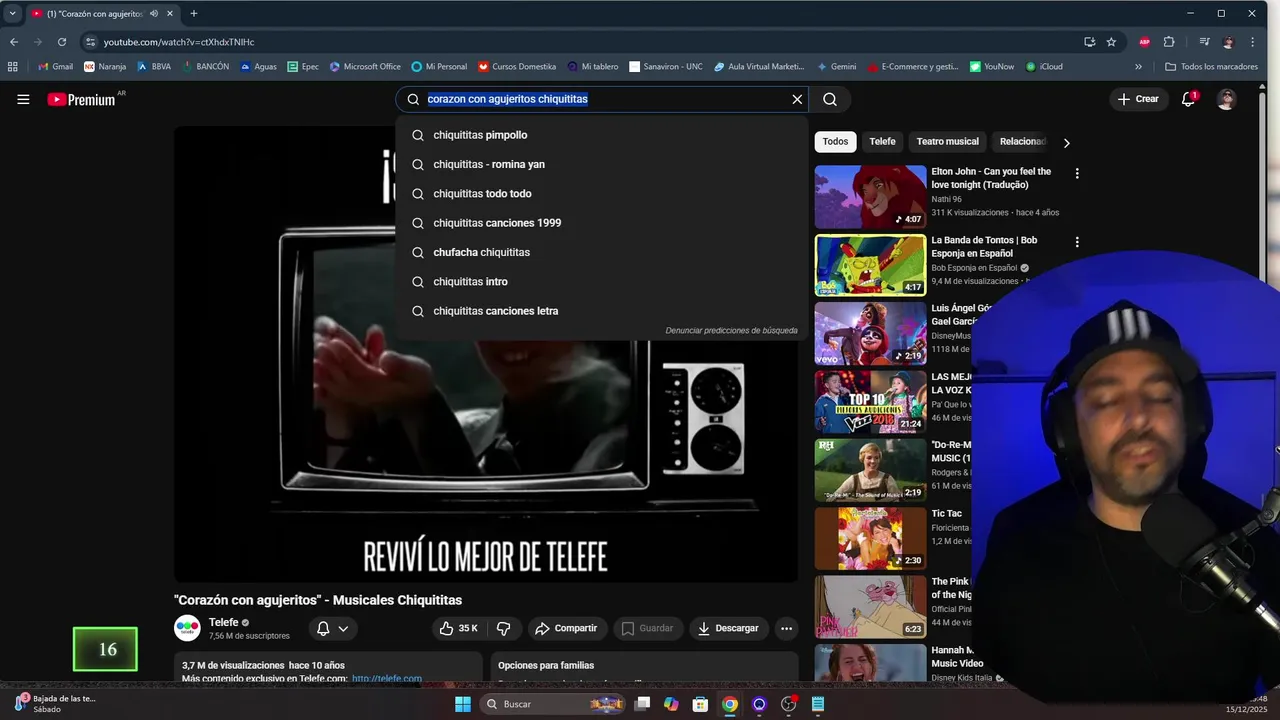Select suggestion 'chiquititas - romina yan'

pos(602,164)
